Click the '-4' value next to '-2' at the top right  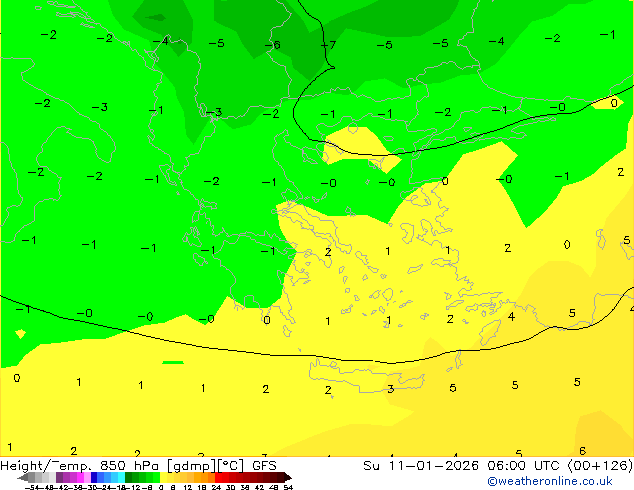497,41
